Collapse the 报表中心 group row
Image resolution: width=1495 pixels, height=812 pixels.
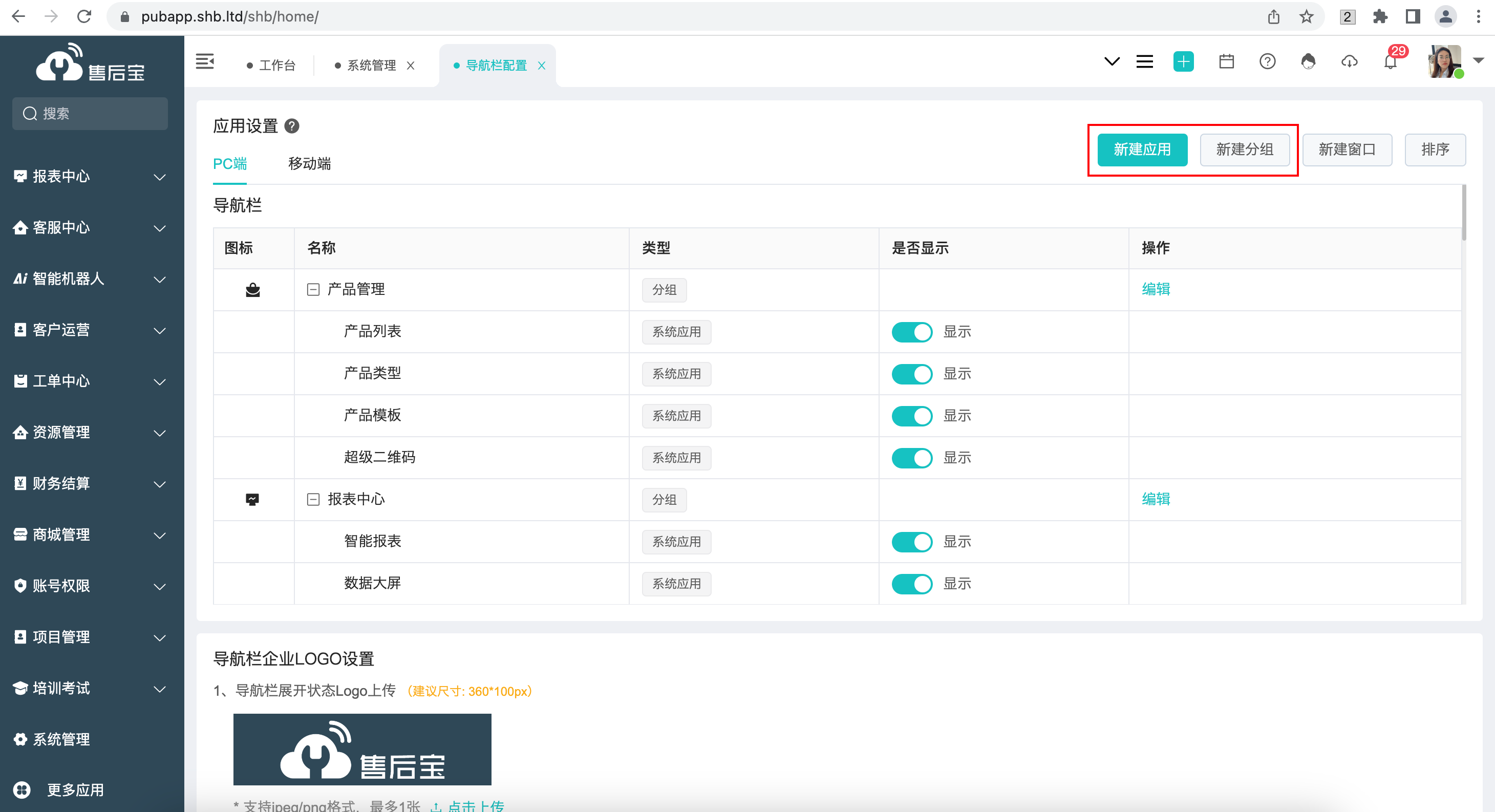(x=313, y=499)
